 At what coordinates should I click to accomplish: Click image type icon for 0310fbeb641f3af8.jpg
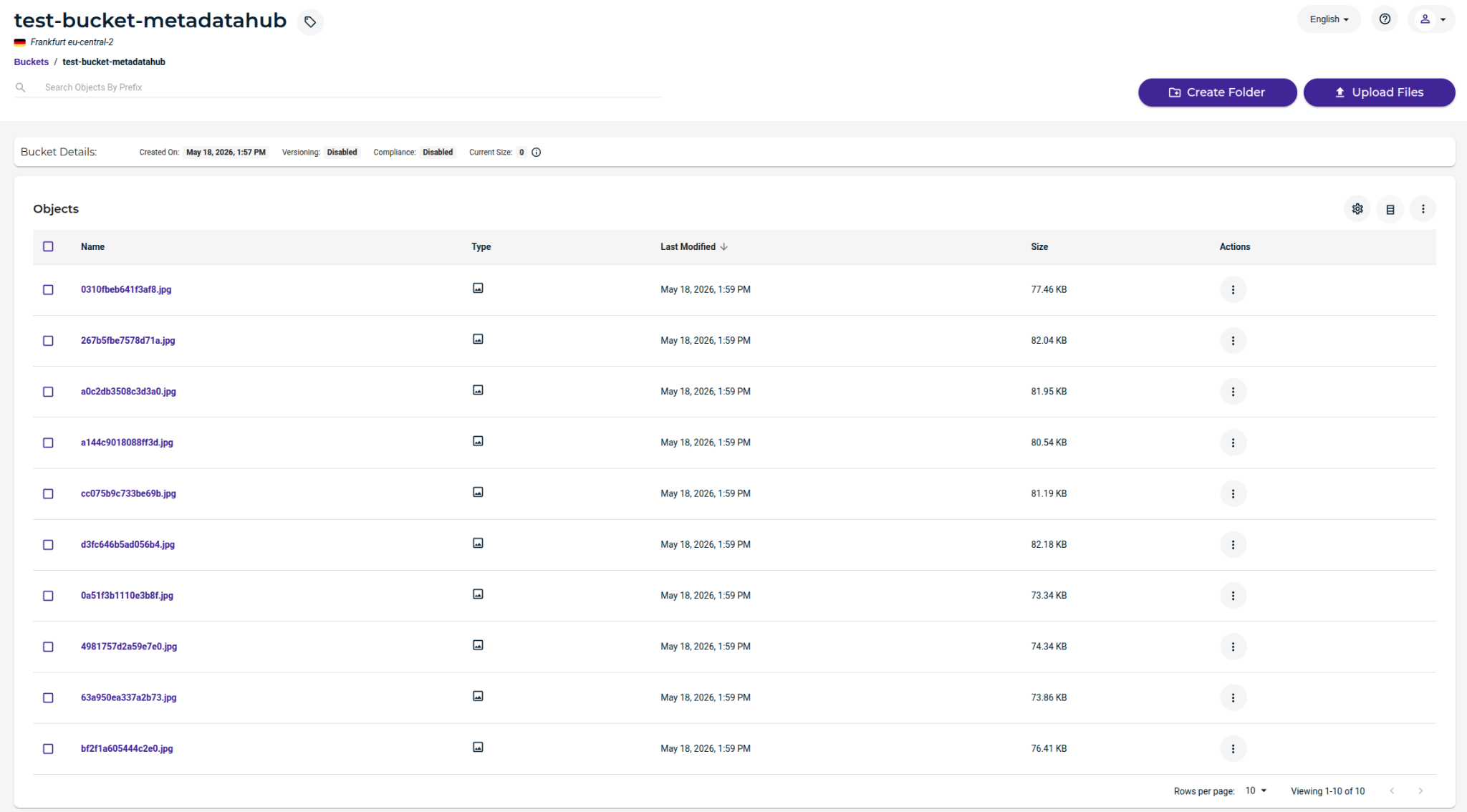pos(478,288)
